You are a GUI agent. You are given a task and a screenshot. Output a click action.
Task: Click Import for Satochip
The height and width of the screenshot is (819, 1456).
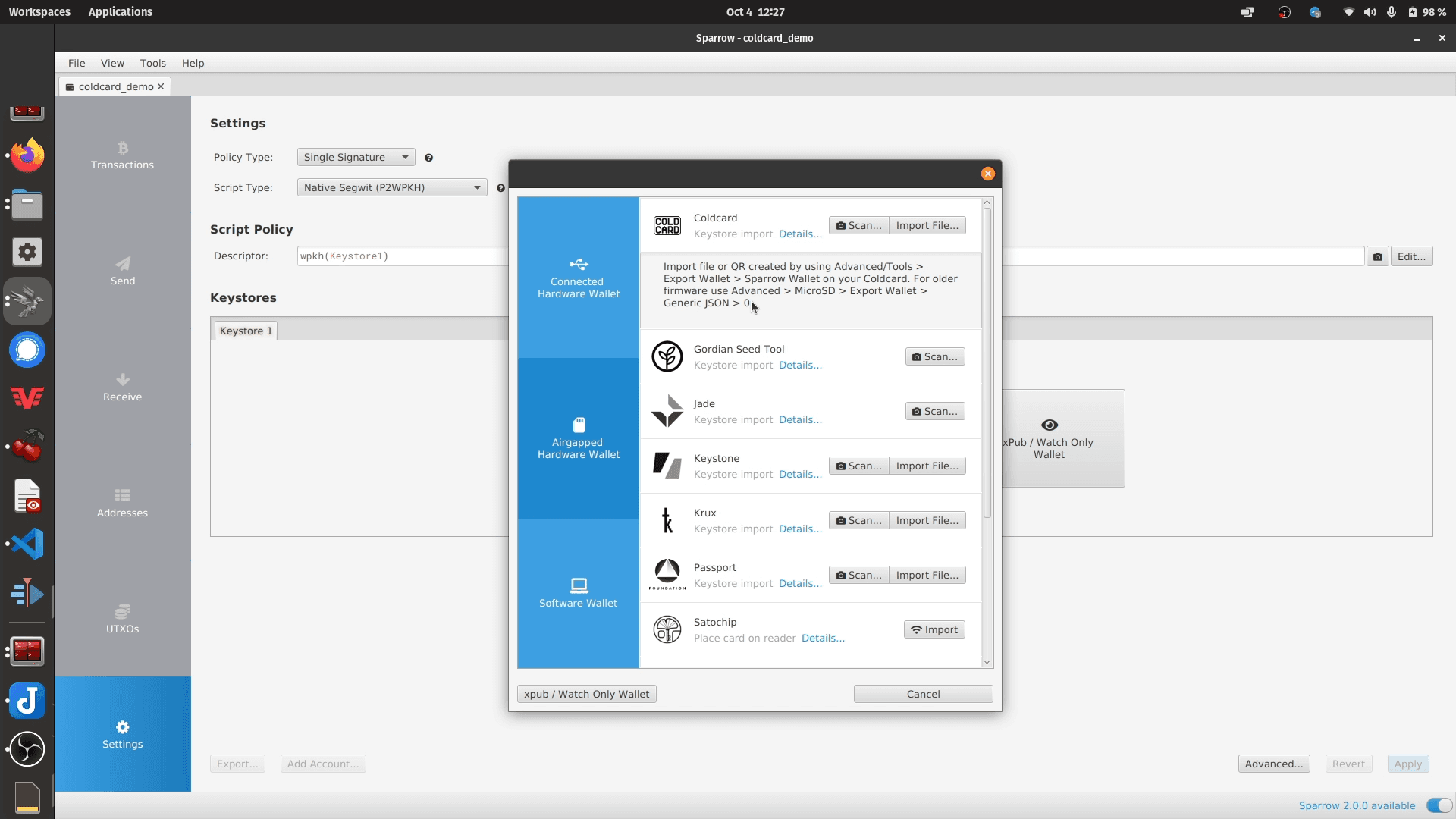934,629
